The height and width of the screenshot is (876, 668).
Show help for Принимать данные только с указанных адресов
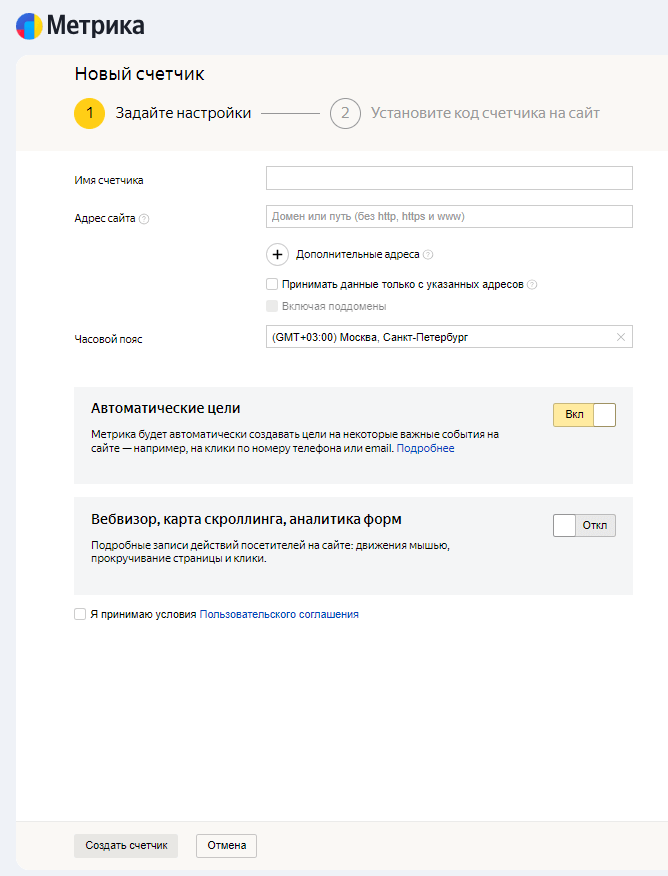[x=532, y=285]
